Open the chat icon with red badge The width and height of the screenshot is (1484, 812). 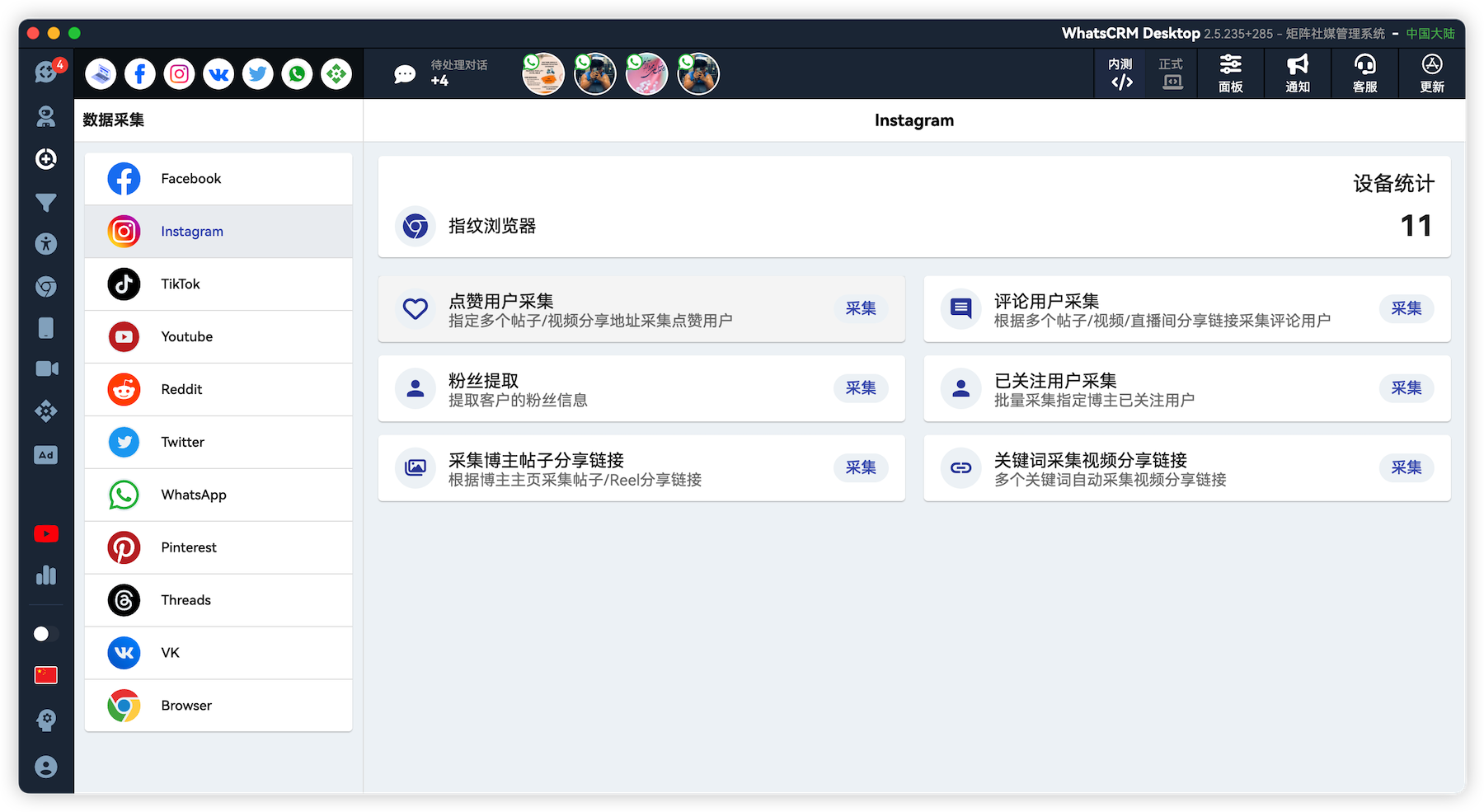click(46, 73)
